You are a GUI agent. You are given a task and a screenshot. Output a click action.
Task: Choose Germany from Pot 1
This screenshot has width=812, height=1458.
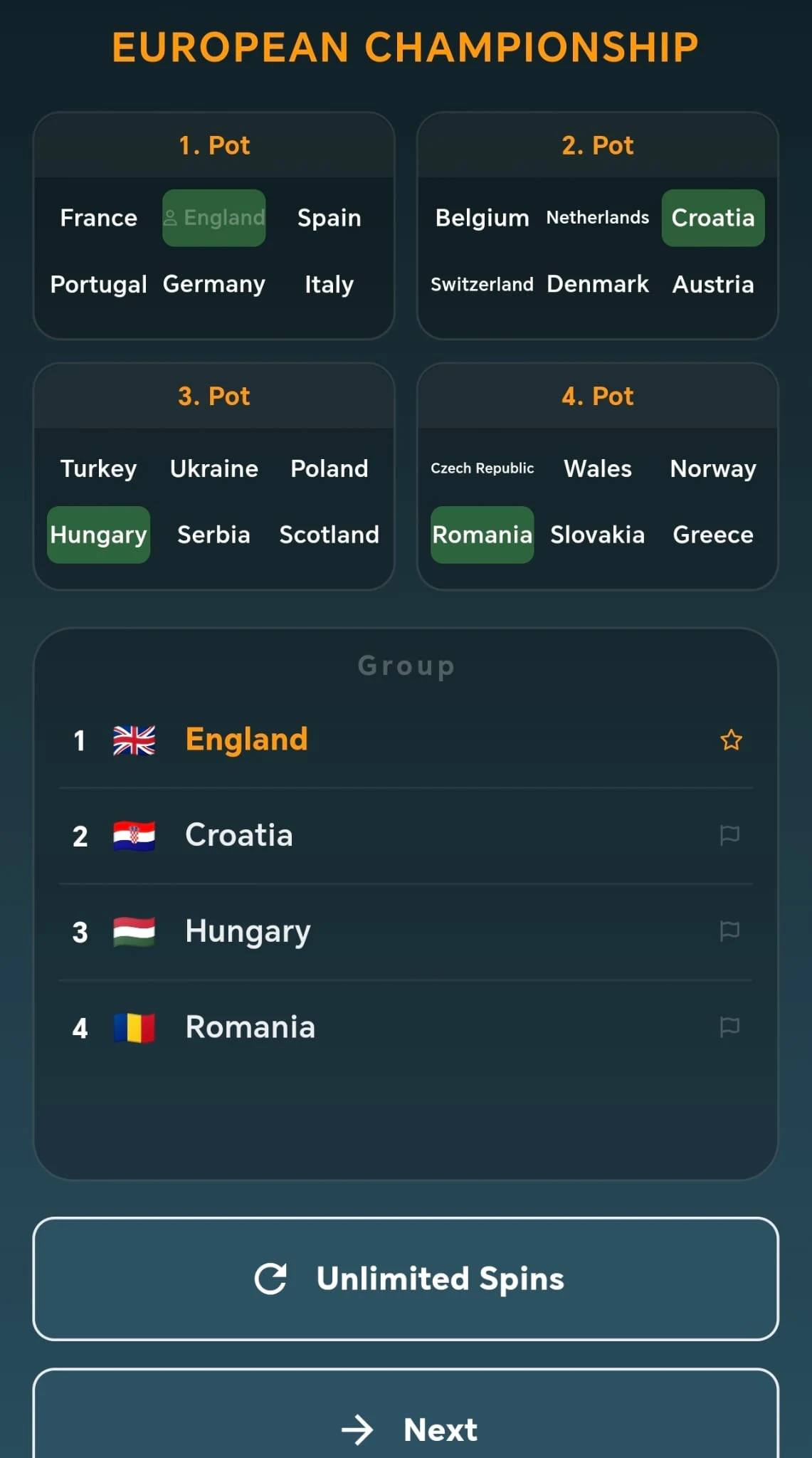pos(213,284)
